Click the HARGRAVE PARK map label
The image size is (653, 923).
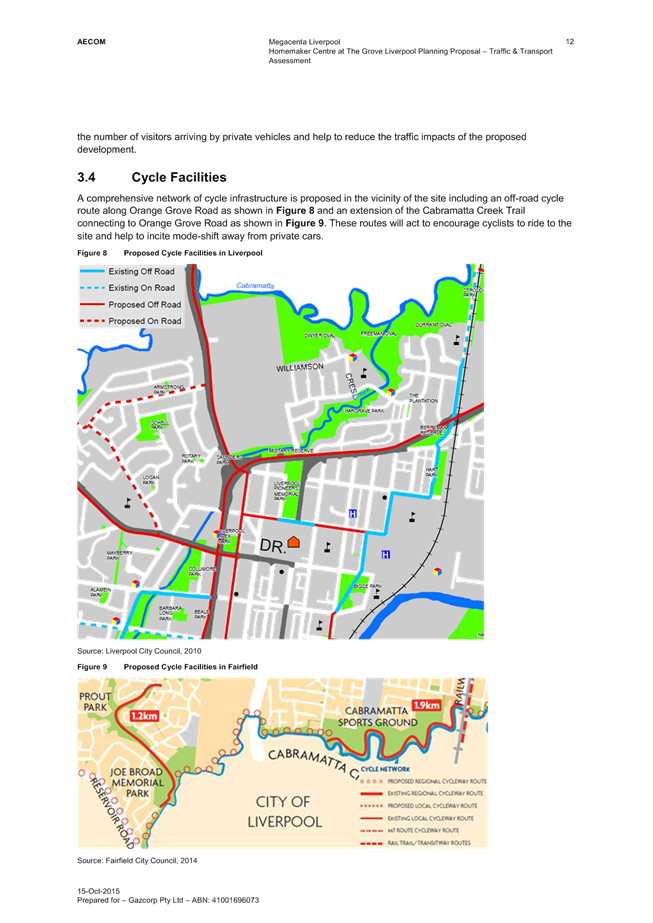[x=364, y=411]
